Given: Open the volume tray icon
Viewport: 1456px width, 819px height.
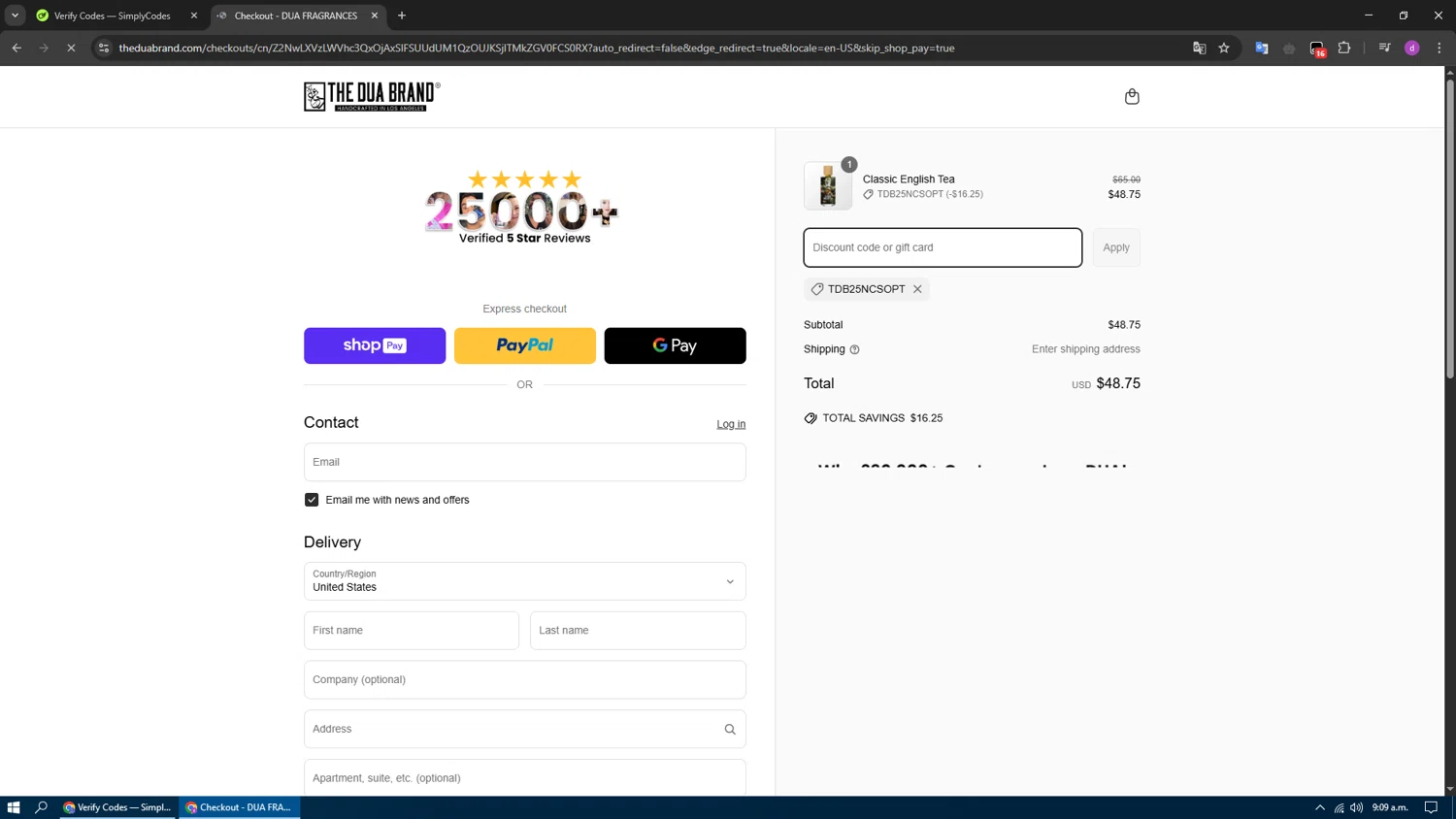Looking at the screenshot, I should coord(1356,807).
